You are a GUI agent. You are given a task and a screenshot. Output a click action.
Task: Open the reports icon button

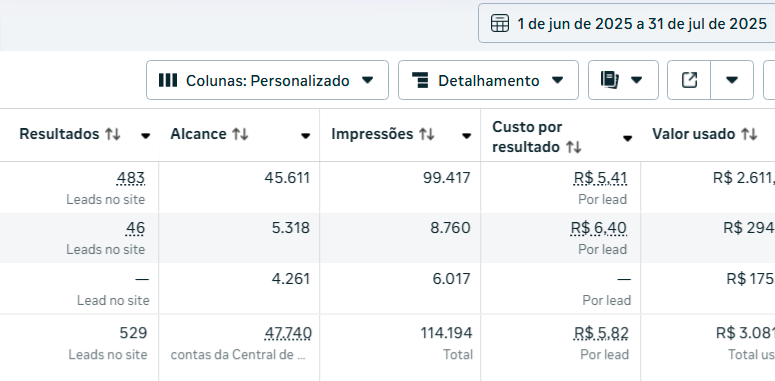point(609,80)
